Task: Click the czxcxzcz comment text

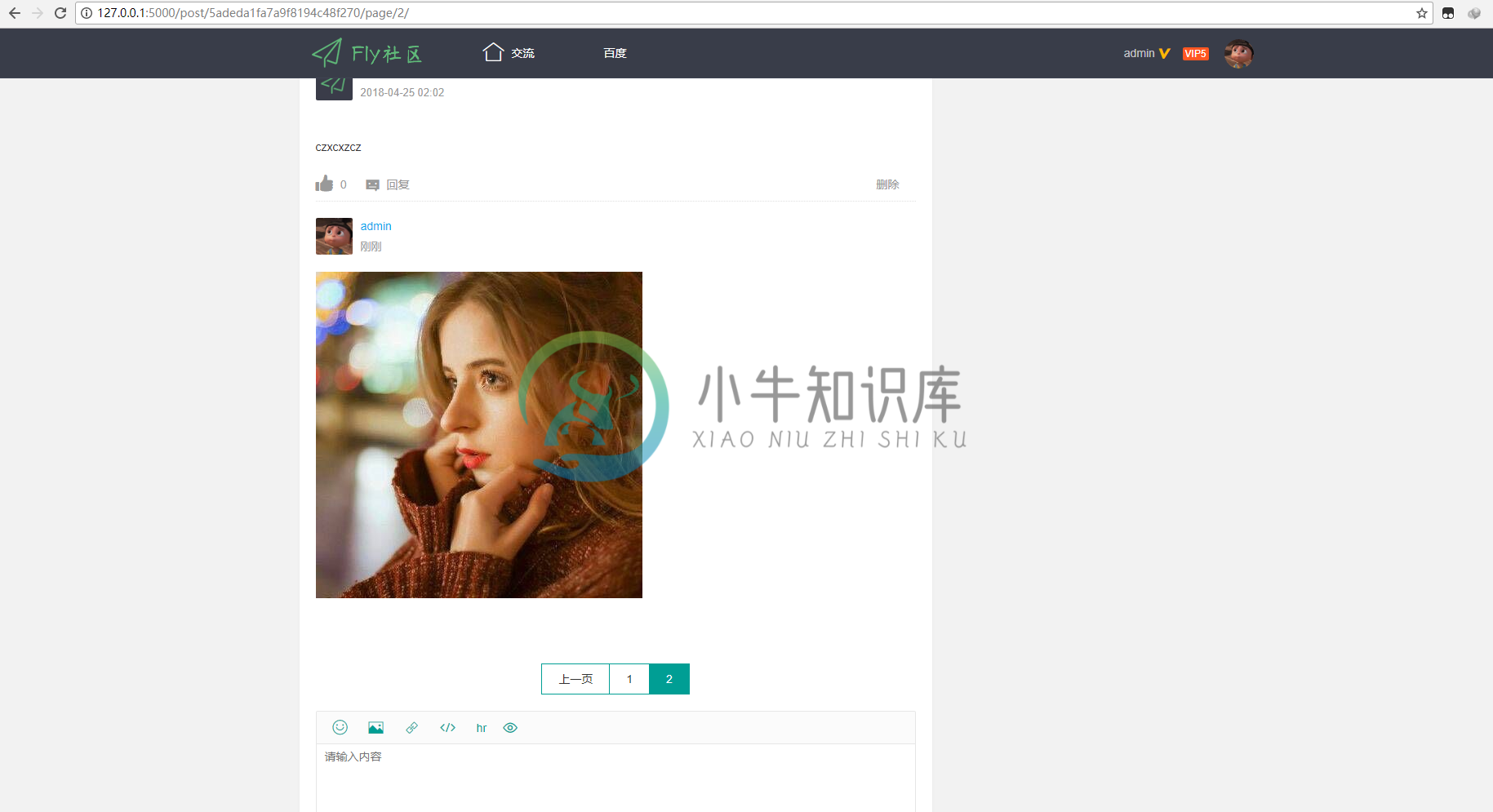Action: tap(338, 148)
